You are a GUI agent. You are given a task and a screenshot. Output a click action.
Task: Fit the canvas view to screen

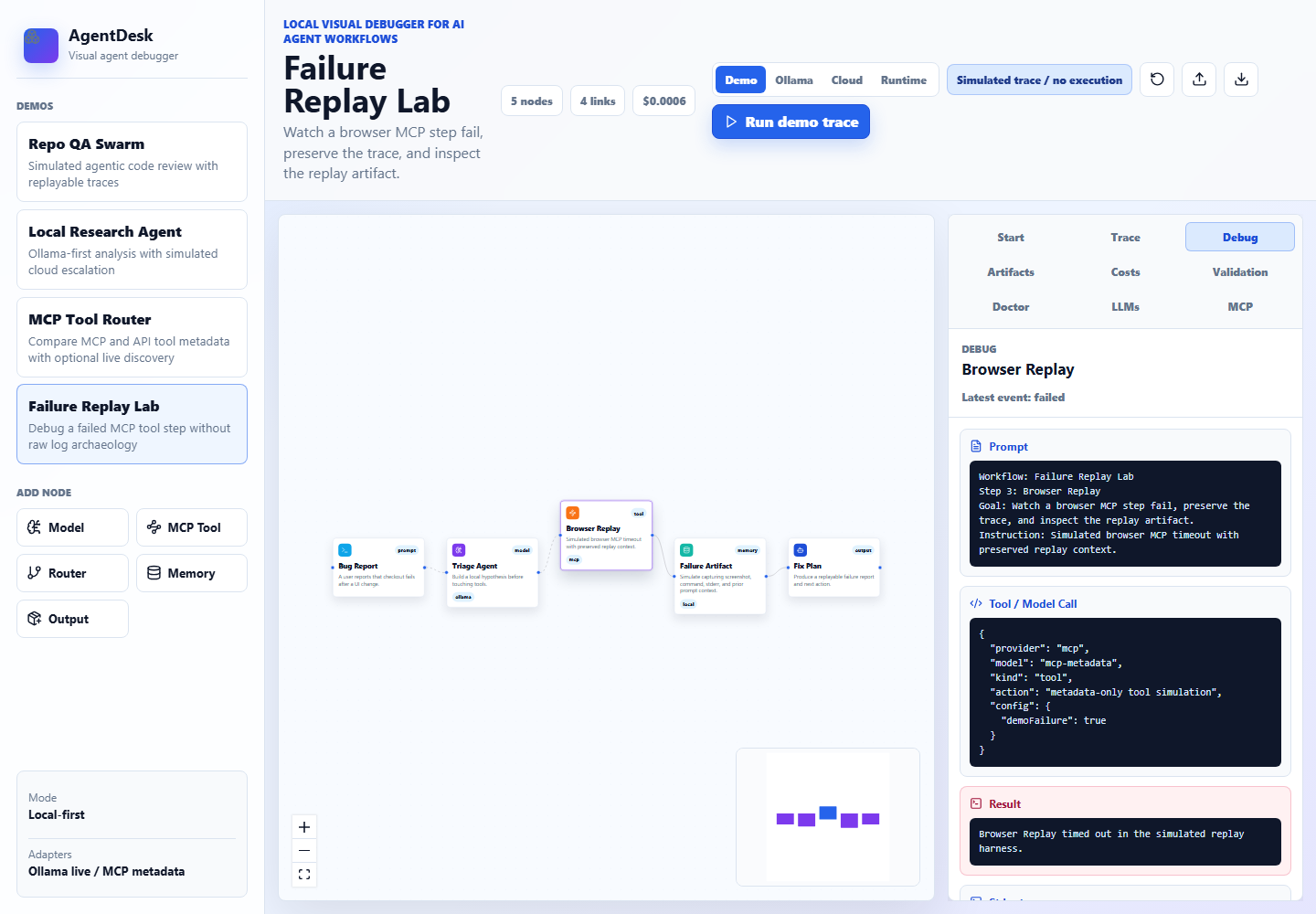tap(304, 875)
